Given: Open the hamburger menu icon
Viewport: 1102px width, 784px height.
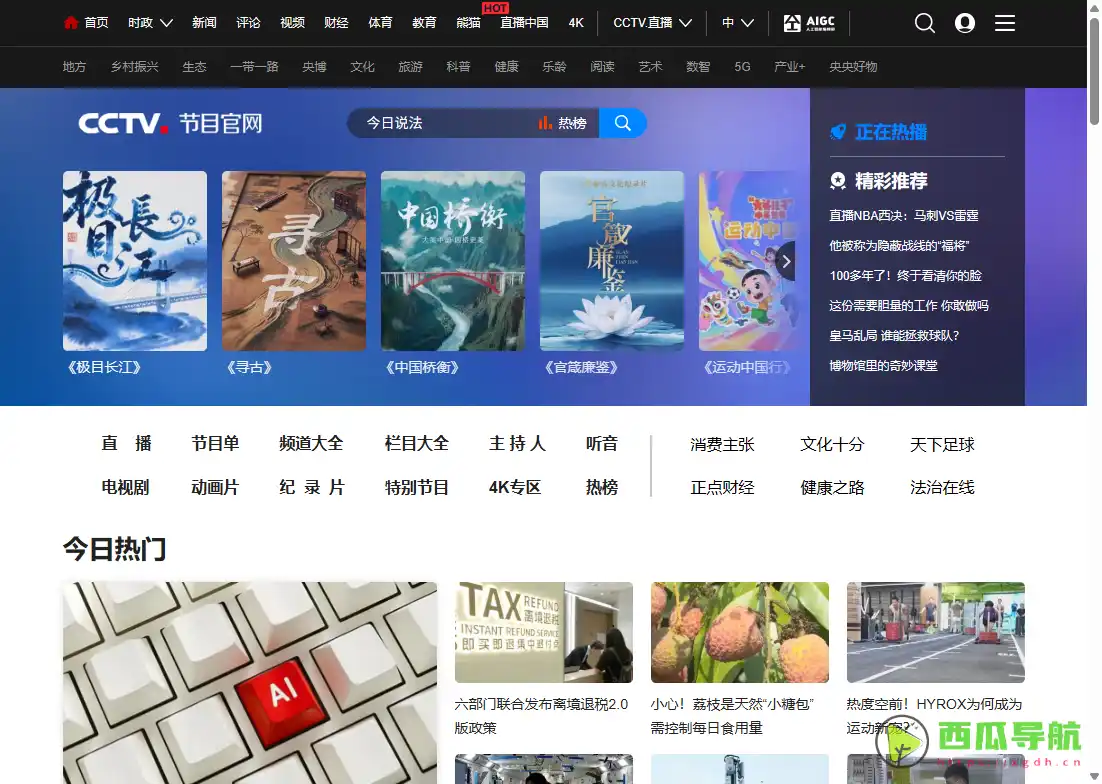Looking at the screenshot, I should [1005, 23].
